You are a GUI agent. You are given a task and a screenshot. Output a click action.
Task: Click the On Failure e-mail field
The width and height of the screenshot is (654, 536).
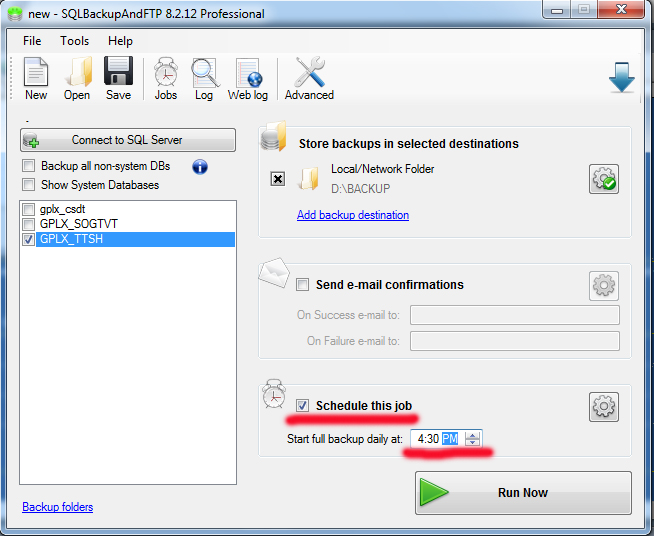click(x=515, y=341)
